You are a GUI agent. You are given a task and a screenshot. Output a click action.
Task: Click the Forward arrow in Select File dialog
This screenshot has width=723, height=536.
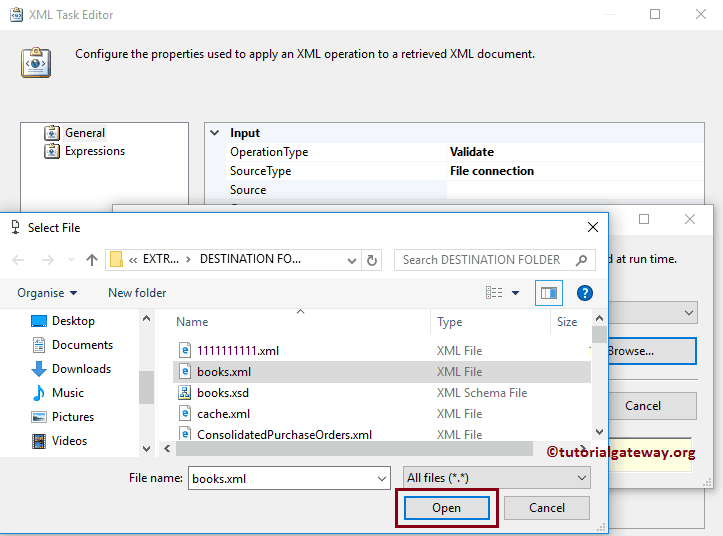click(47, 260)
